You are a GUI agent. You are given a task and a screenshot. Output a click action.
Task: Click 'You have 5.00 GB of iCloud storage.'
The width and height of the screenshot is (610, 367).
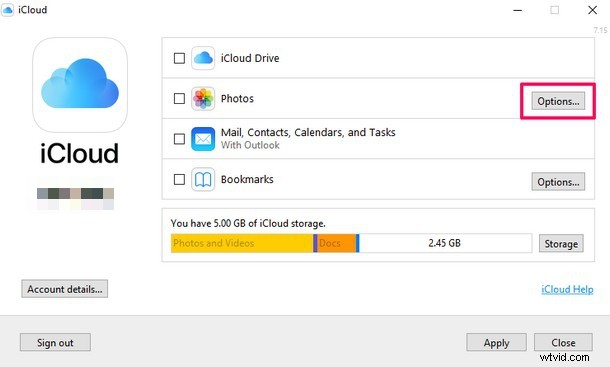(248, 223)
